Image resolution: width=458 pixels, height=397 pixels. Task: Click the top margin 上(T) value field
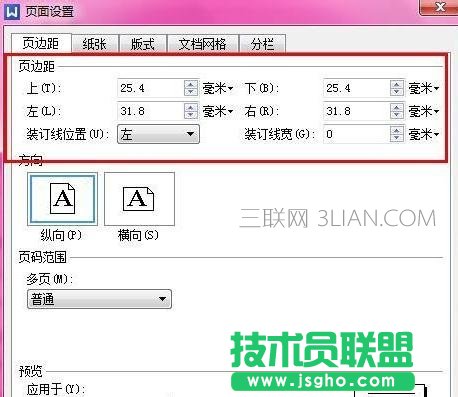pyautogui.click(x=151, y=88)
